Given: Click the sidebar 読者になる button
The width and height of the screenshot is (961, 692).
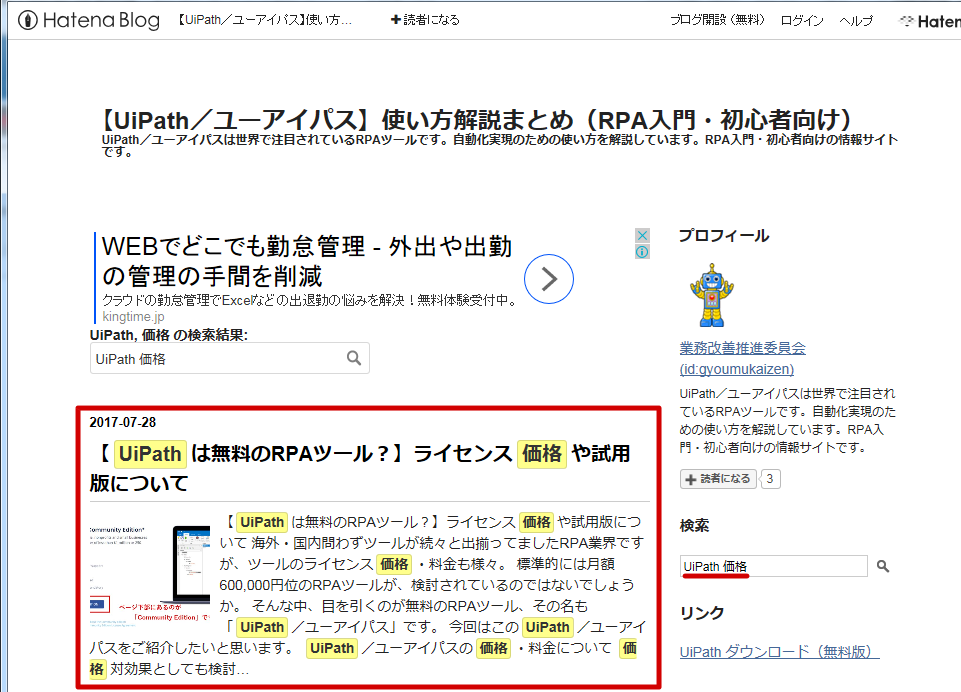Looking at the screenshot, I should pyautogui.click(x=718, y=479).
